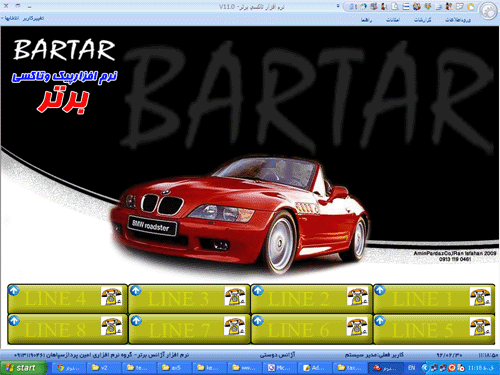The height and width of the screenshot is (375, 500).
Task: Expand the quick access toolbar customize arrow
Action: click(338, 6)
